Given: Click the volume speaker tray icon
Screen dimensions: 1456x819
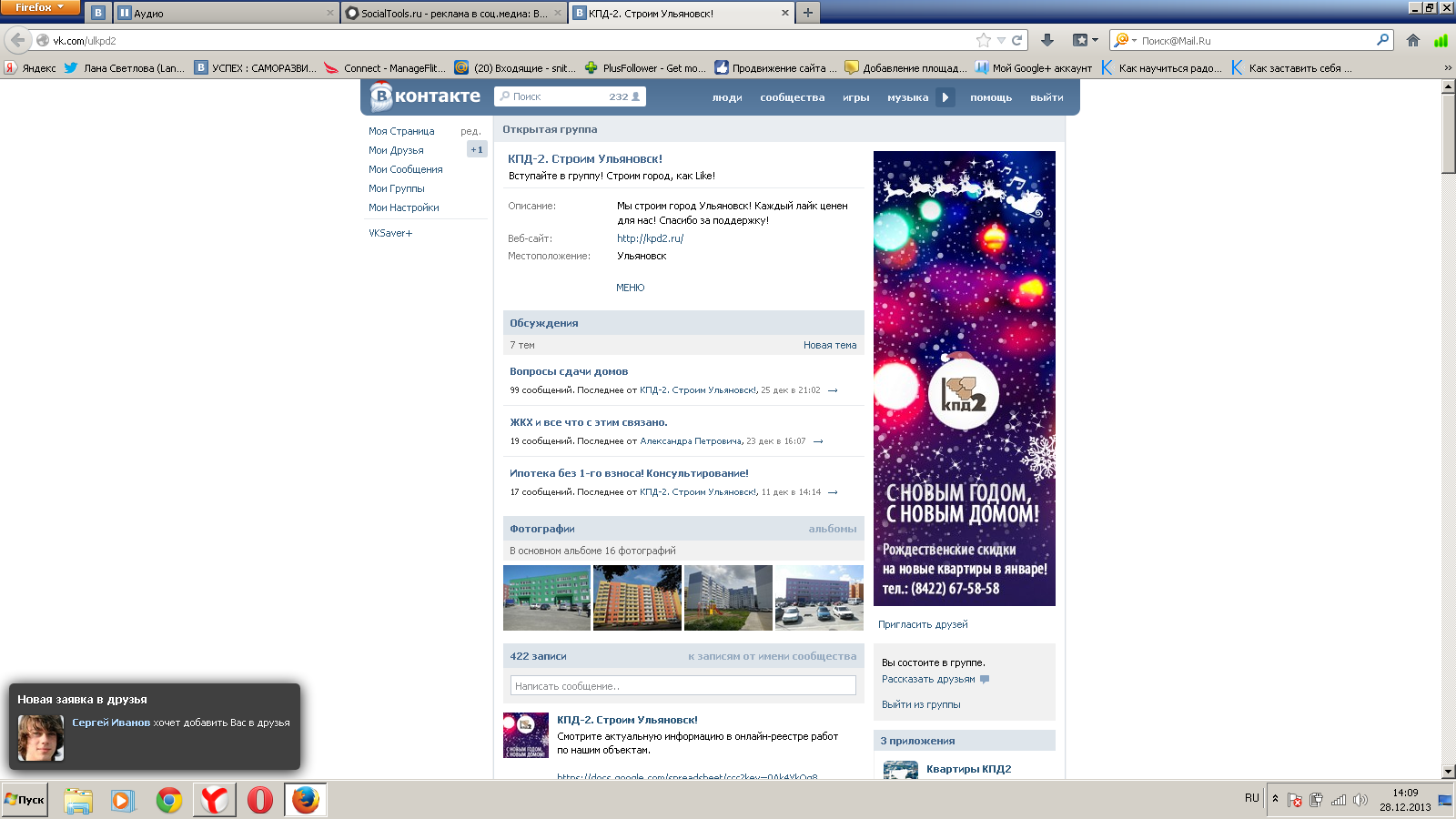Looking at the screenshot, I should tap(1360, 800).
